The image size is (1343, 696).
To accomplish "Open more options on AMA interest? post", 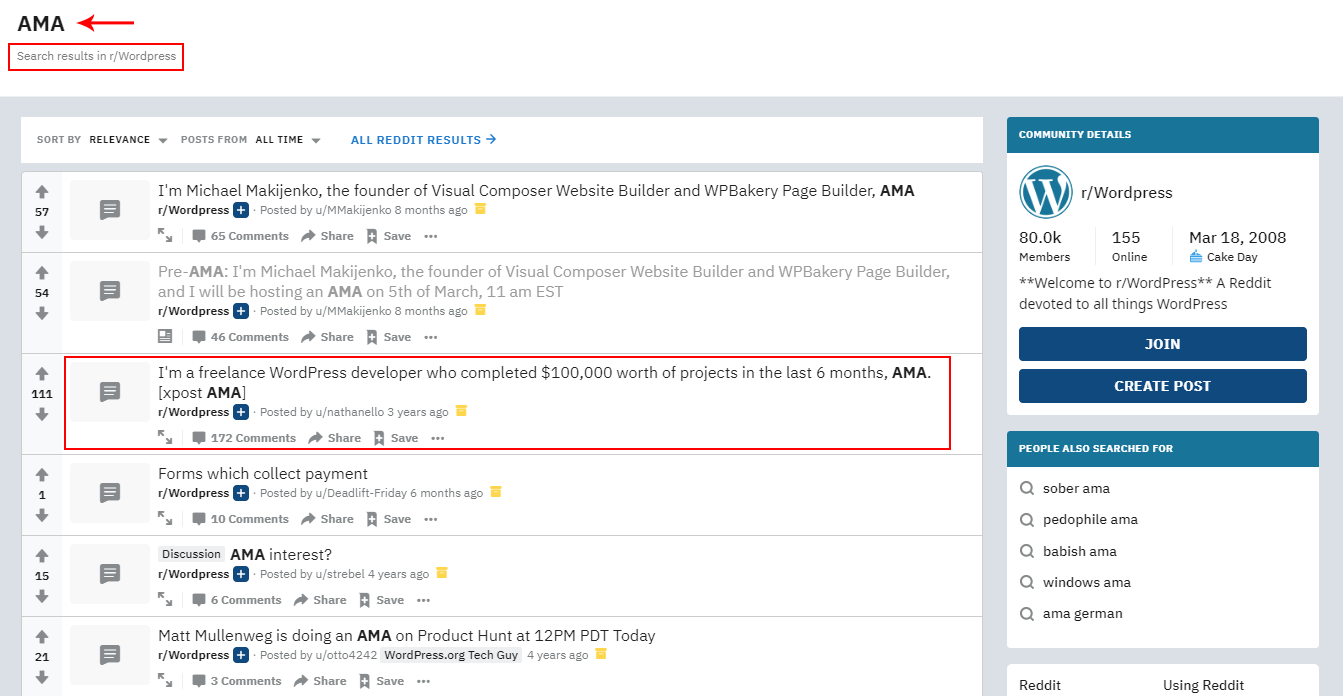I will click(x=424, y=600).
